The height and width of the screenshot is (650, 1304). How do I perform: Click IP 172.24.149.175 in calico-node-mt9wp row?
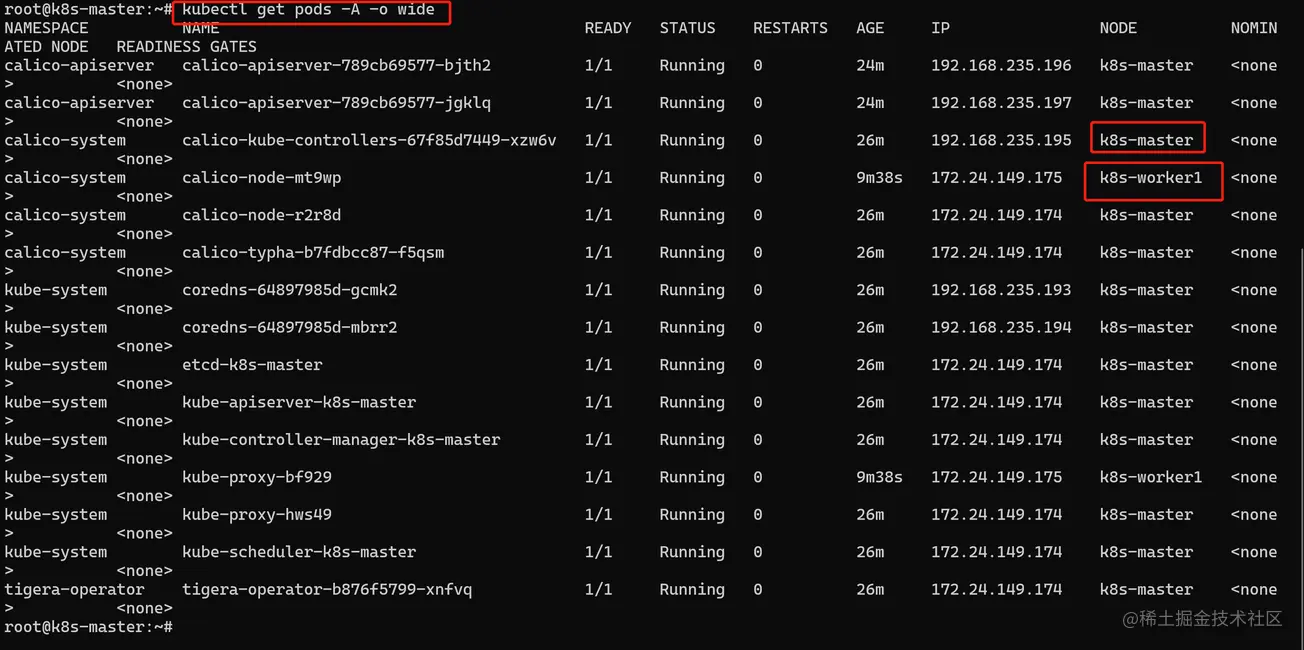[x=996, y=178]
